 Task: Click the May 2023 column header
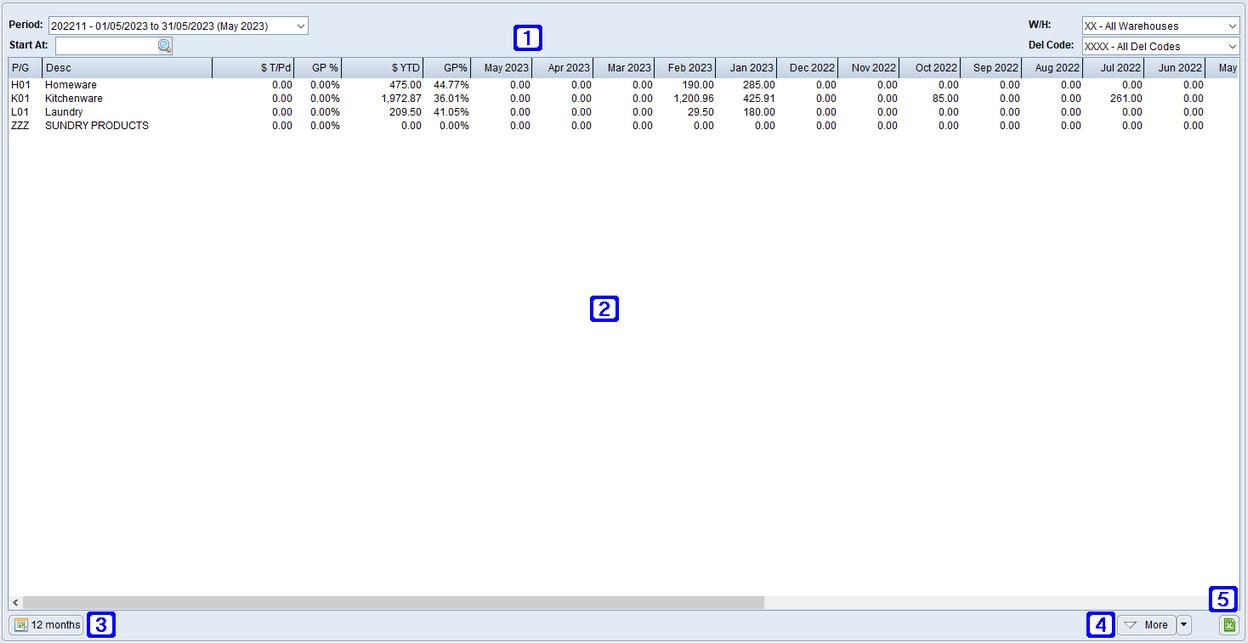tap(504, 67)
